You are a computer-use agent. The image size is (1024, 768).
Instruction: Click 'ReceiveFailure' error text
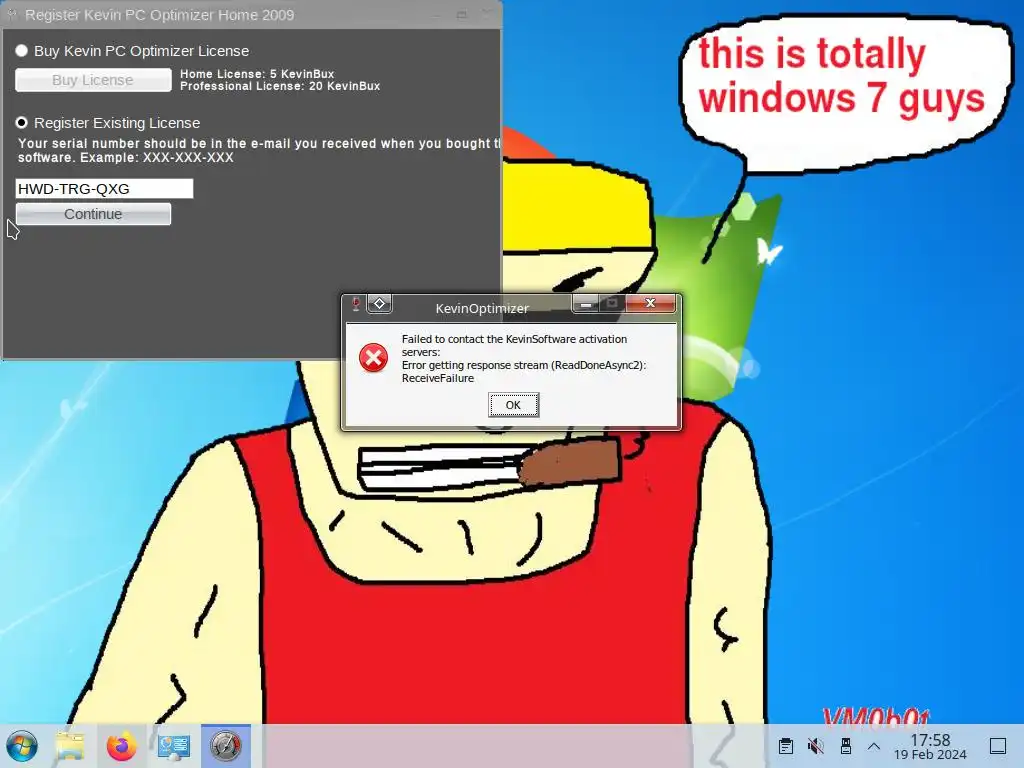tap(438, 378)
